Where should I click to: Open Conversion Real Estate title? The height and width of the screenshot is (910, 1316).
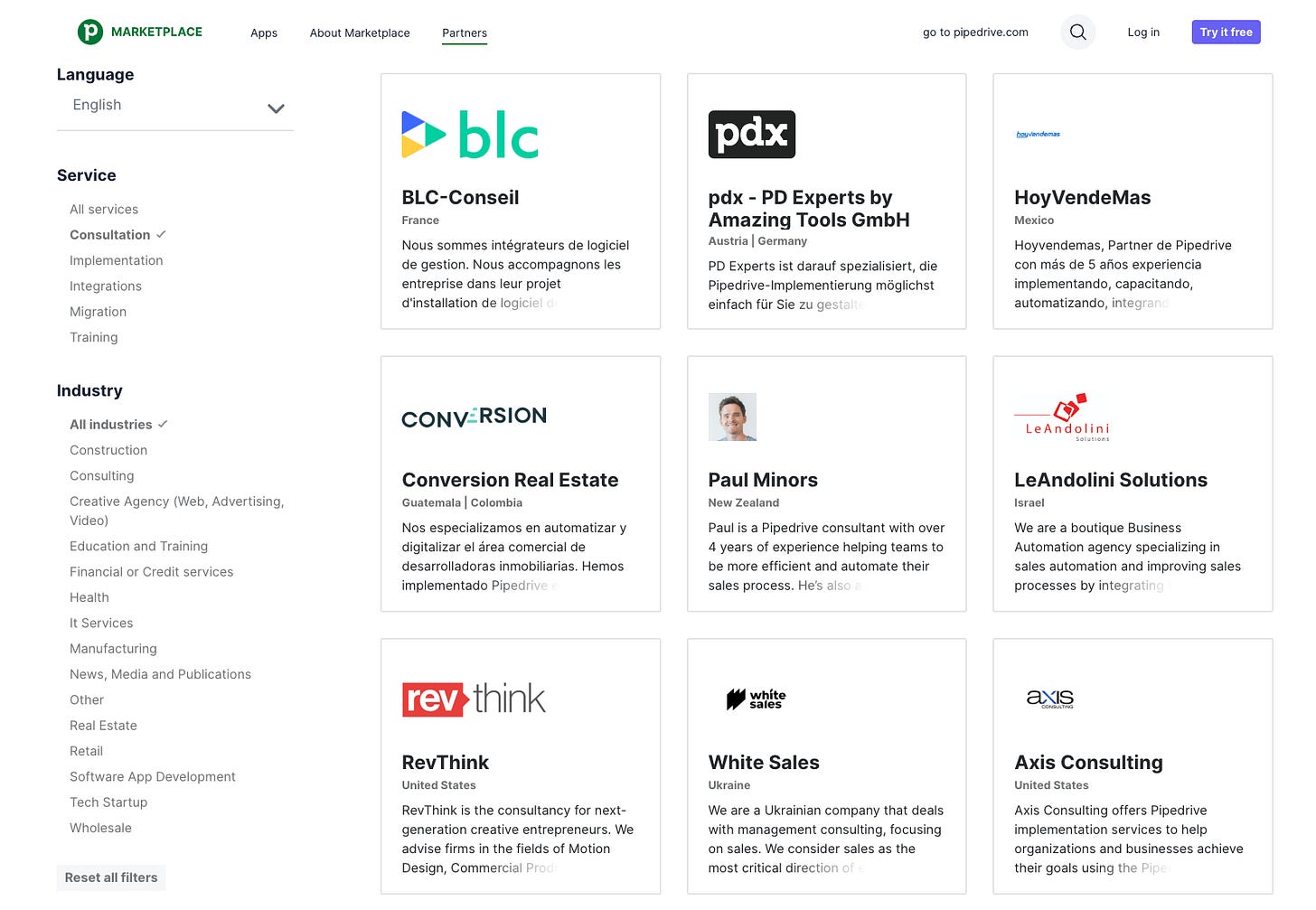coord(511,480)
